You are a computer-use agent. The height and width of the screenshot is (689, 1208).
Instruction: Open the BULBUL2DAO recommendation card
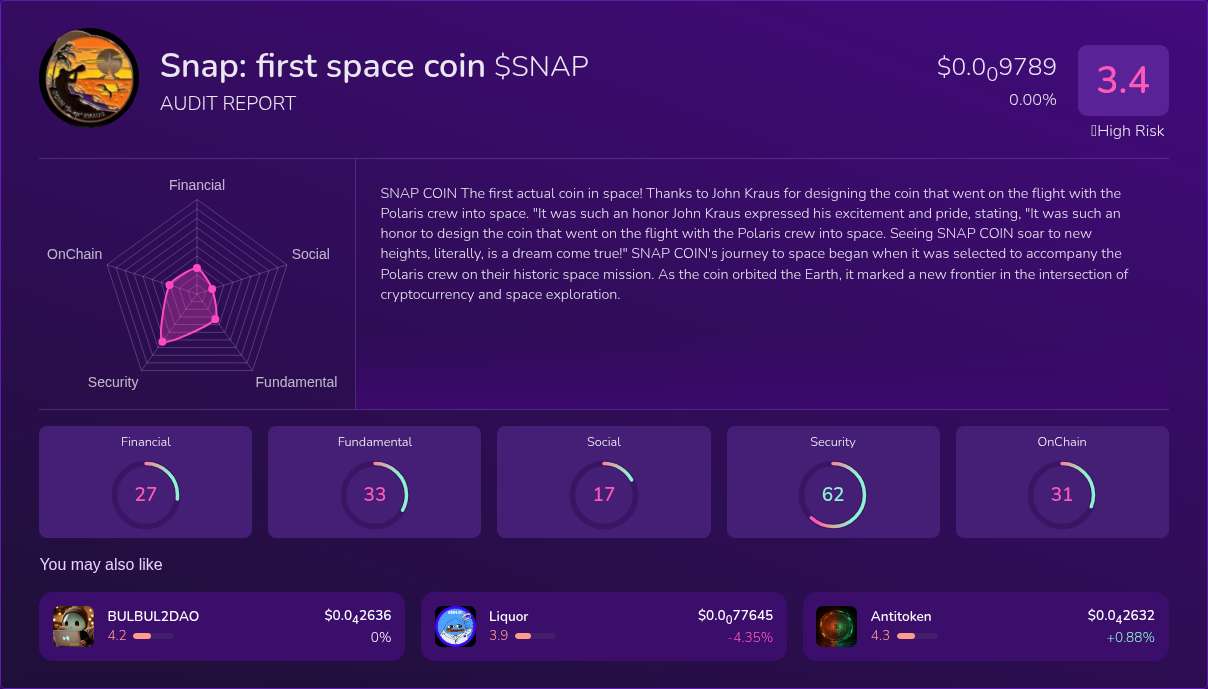coord(222,626)
